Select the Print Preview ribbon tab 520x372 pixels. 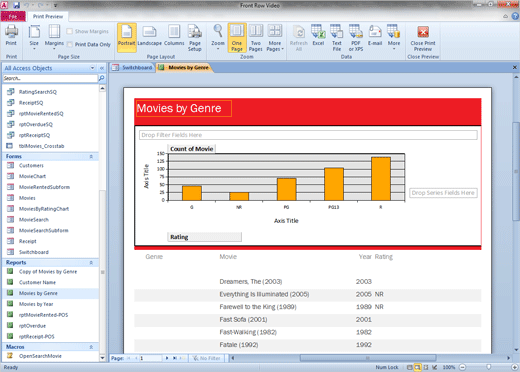[48, 16]
